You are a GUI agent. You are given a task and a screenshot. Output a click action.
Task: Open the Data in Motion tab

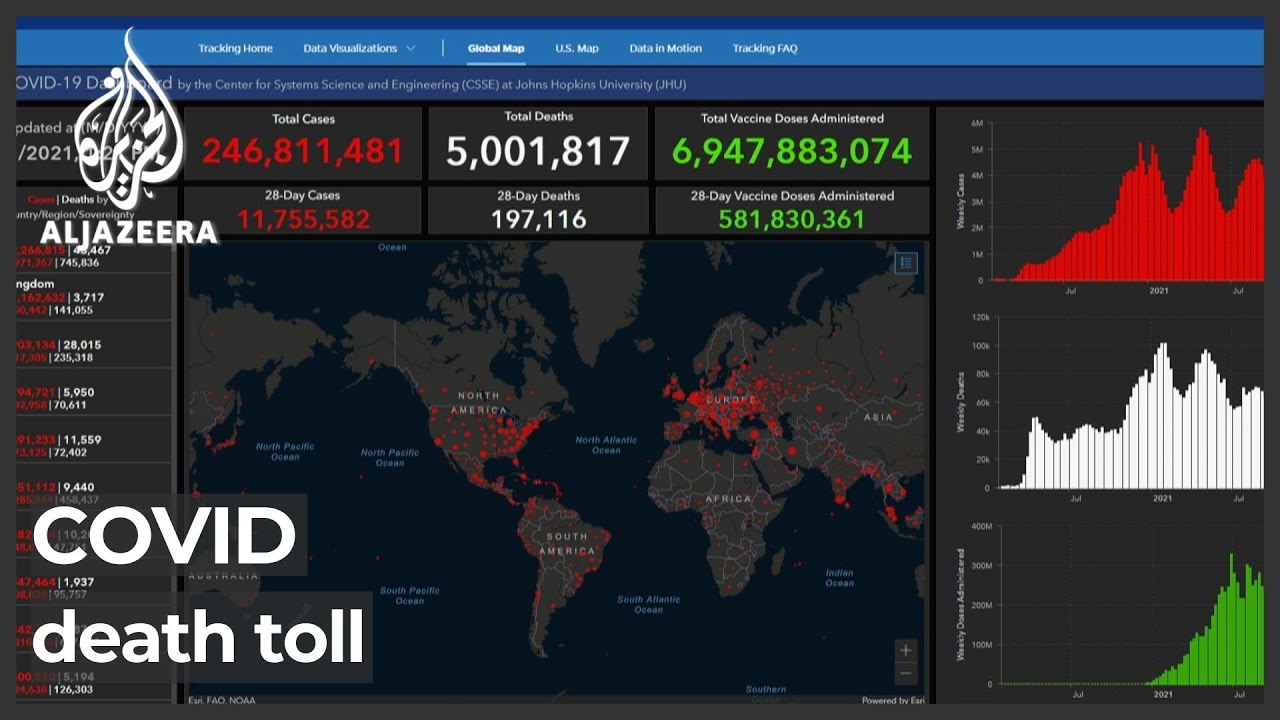666,48
